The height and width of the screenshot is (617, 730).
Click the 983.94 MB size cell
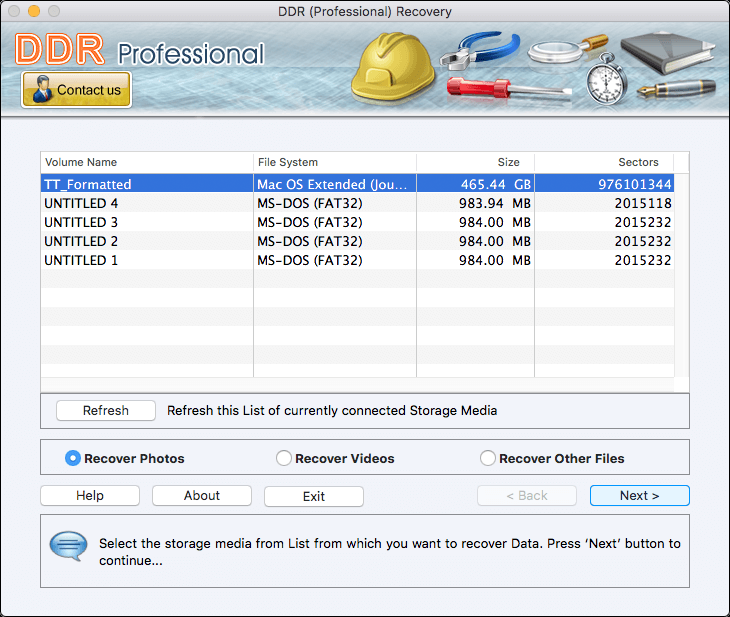click(x=475, y=203)
